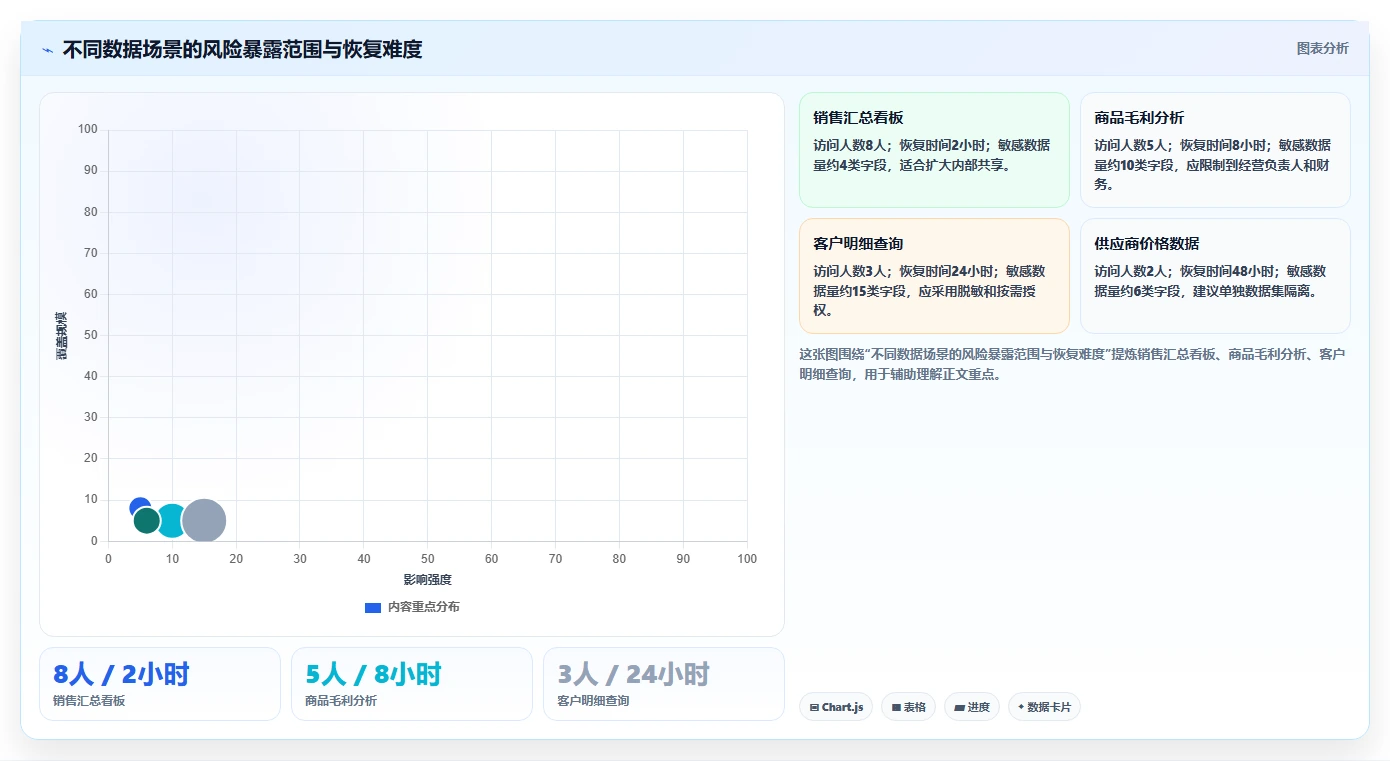Click the 商品毛利分析 caption under 5人 / 8小时
This screenshot has height=761, width=1390.
click(341, 701)
